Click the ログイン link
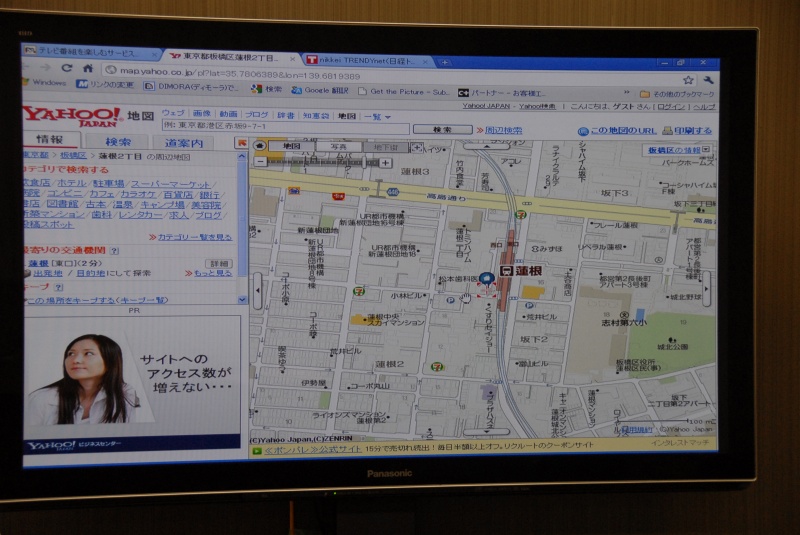Viewport: 800px width, 535px height. pyautogui.click(x=671, y=107)
